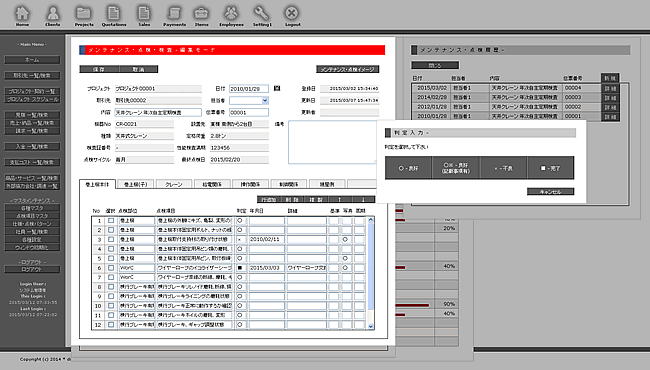The height and width of the screenshot is (370, 650).
Task: Open the Projects folder icon
Action: pyautogui.click(x=84, y=13)
